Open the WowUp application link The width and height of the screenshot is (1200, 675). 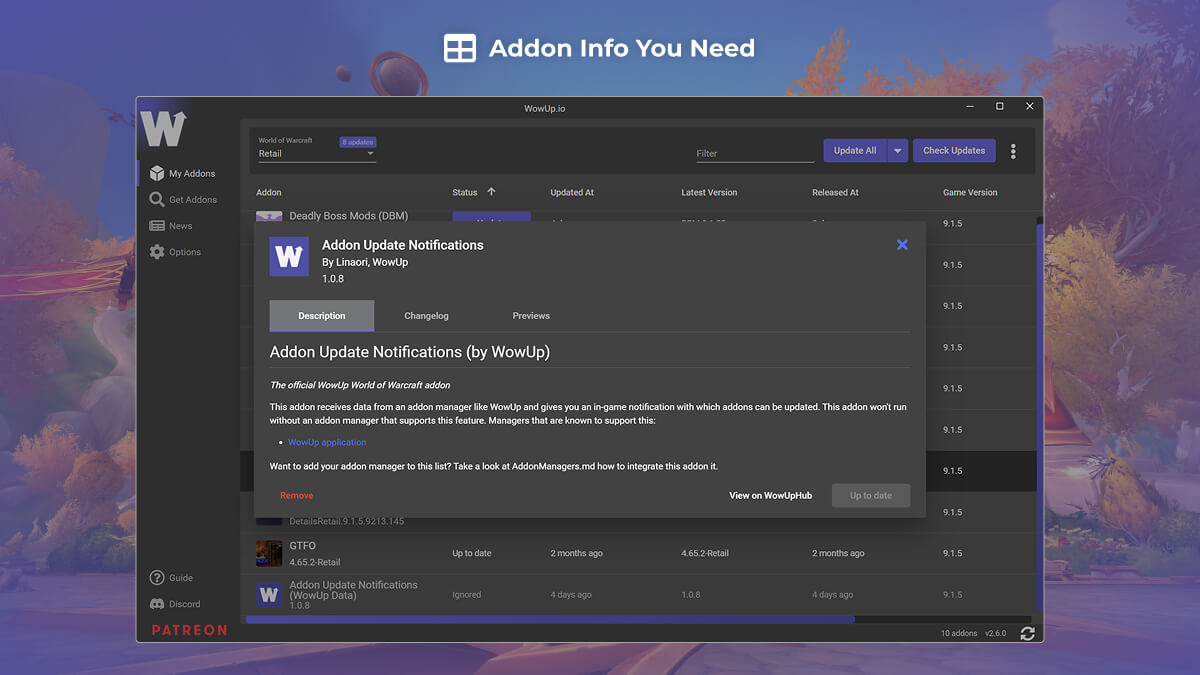327,442
